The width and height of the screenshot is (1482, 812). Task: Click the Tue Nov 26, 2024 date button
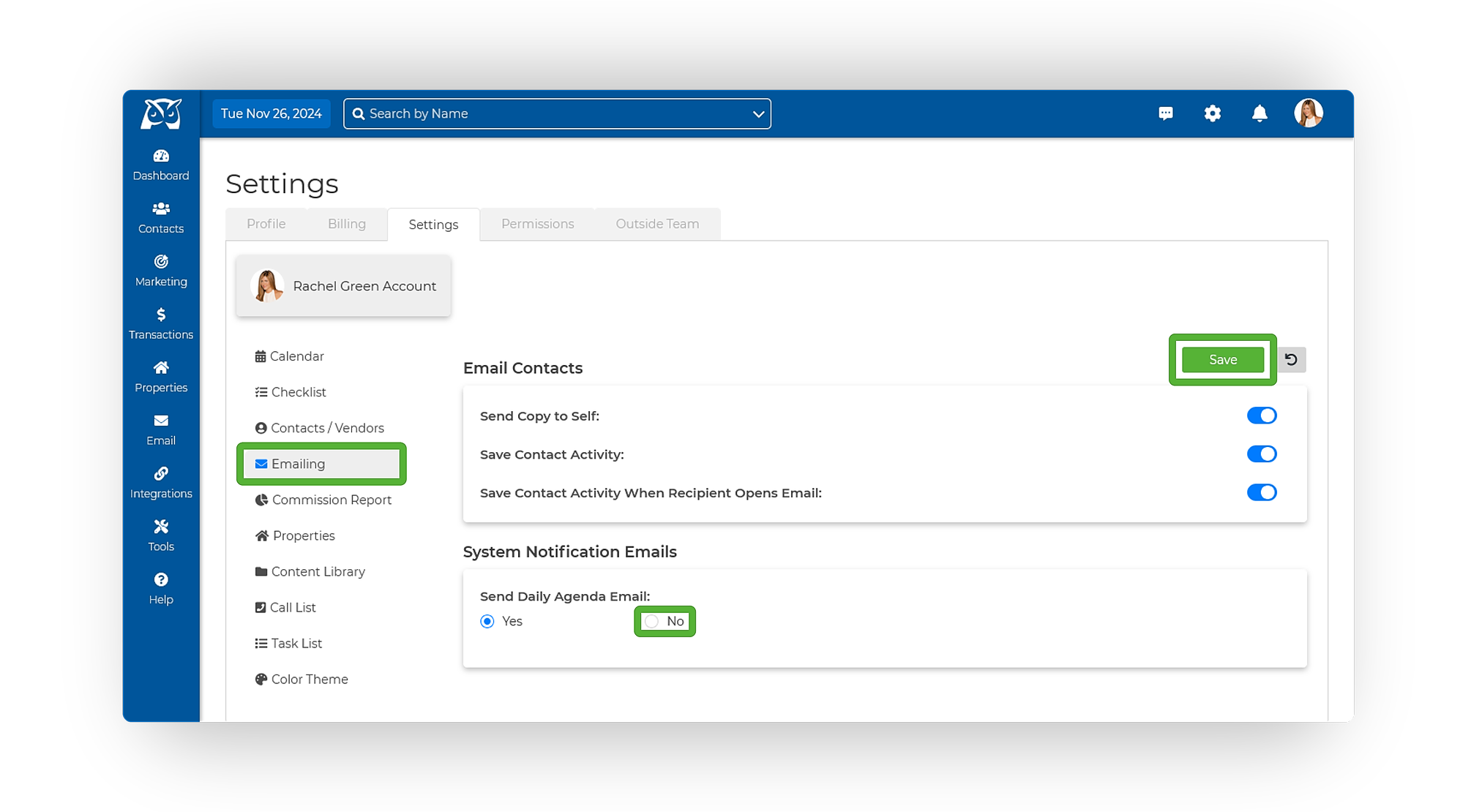[x=272, y=114]
